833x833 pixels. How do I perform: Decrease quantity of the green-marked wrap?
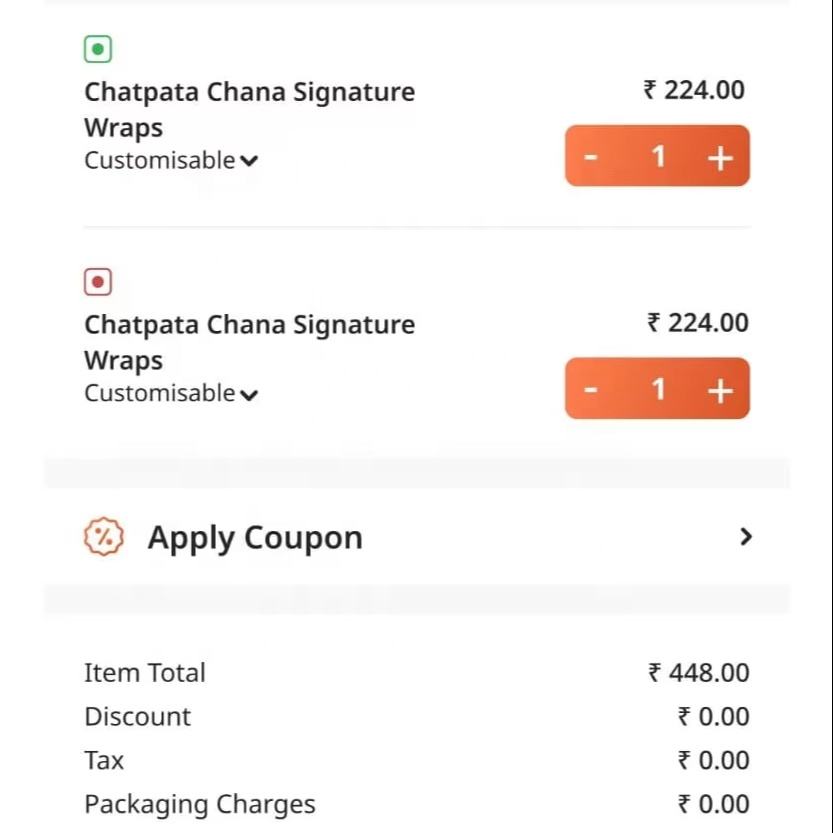tap(591, 157)
